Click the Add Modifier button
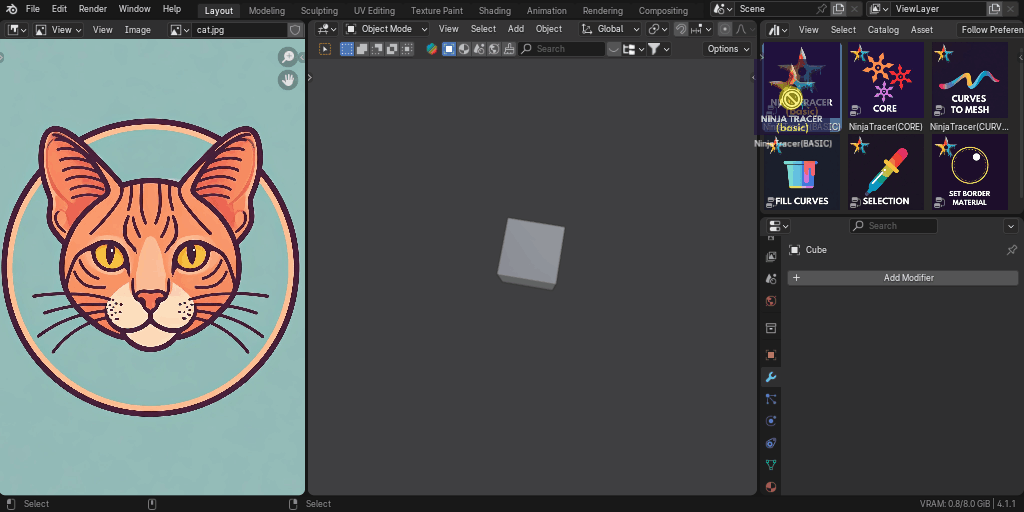The image size is (1024, 512). (903, 278)
